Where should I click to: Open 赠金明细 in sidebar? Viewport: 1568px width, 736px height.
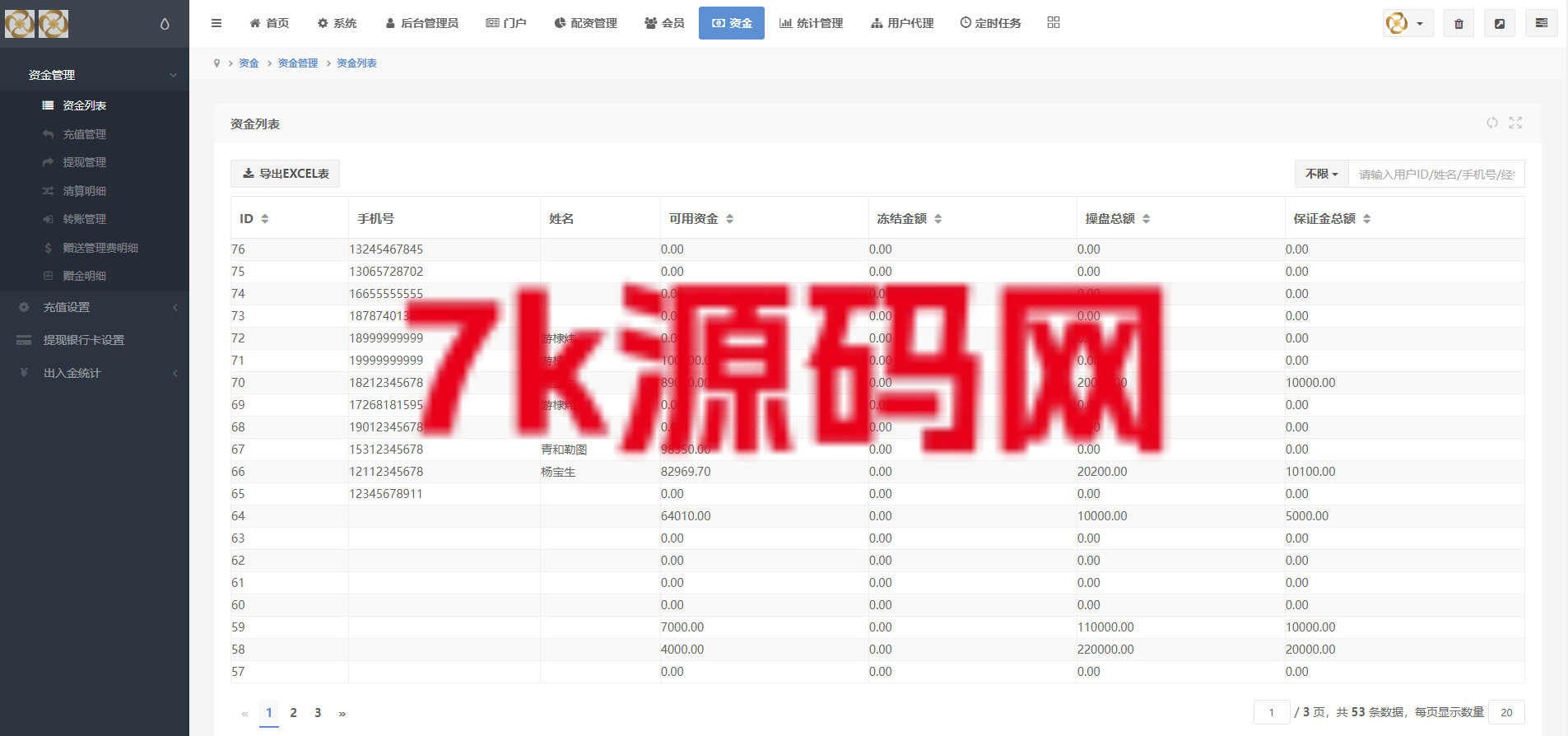click(95, 276)
